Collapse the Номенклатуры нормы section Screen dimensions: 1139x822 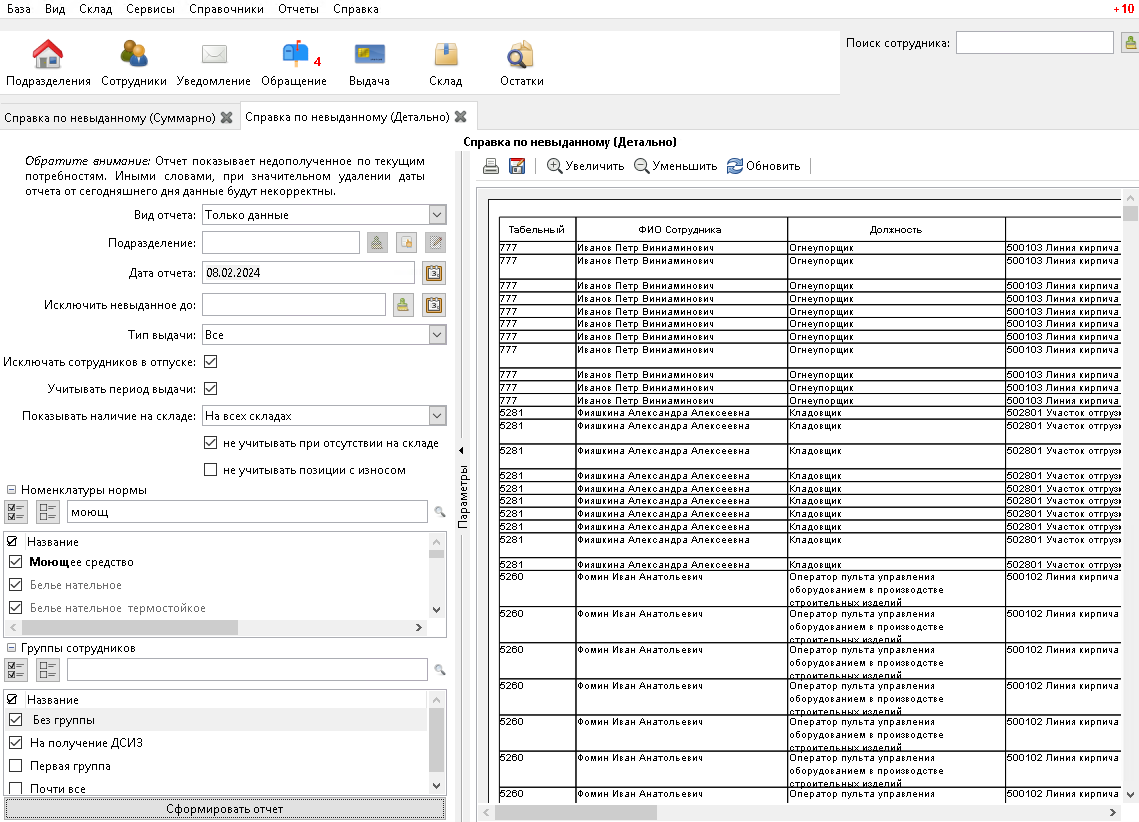tap(11, 490)
